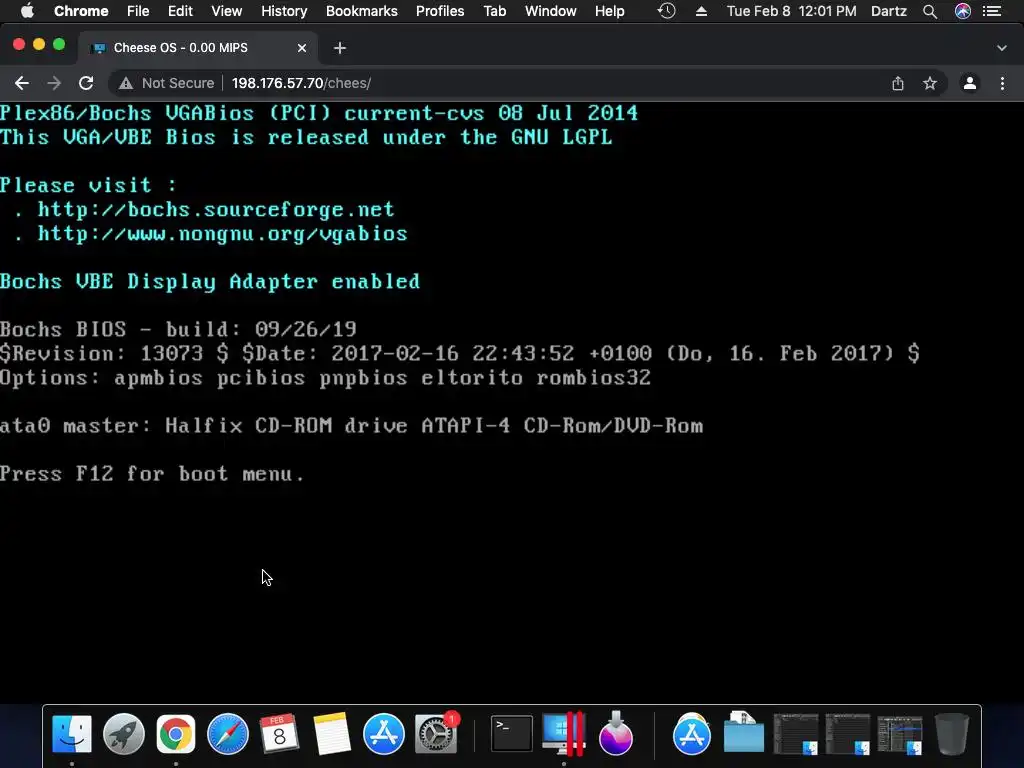Click the Not Secure warning indicator
The width and height of the screenshot is (1024, 768).
coord(166,83)
